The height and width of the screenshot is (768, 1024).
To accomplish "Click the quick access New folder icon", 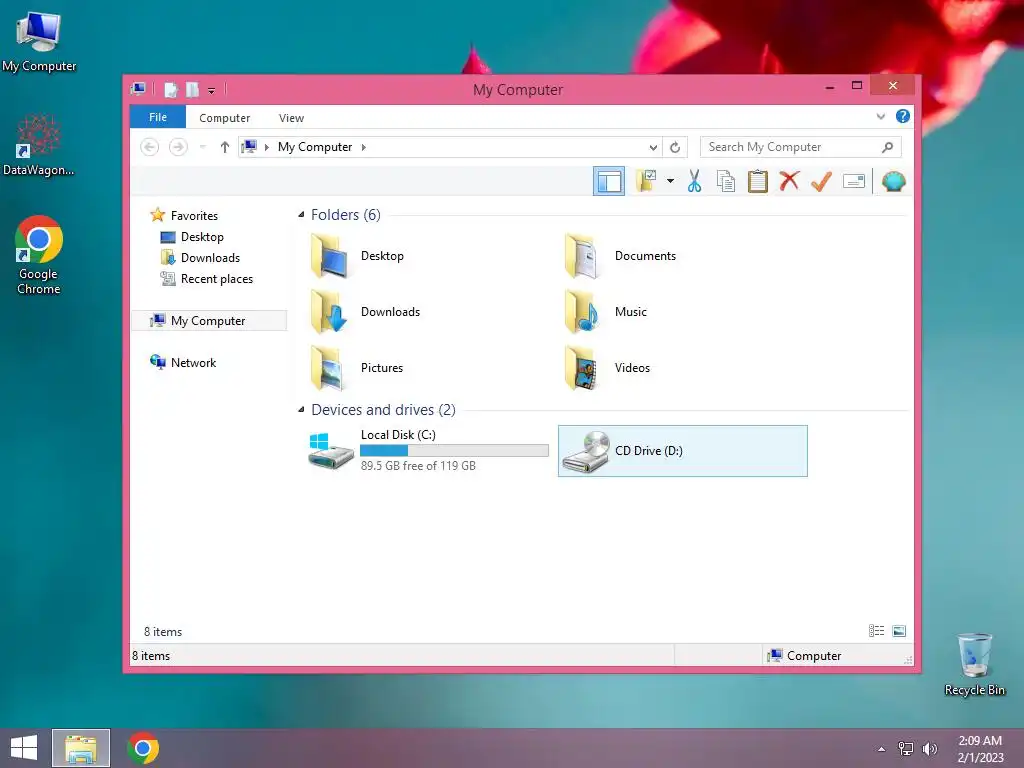I will pyautogui.click(x=192, y=89).
